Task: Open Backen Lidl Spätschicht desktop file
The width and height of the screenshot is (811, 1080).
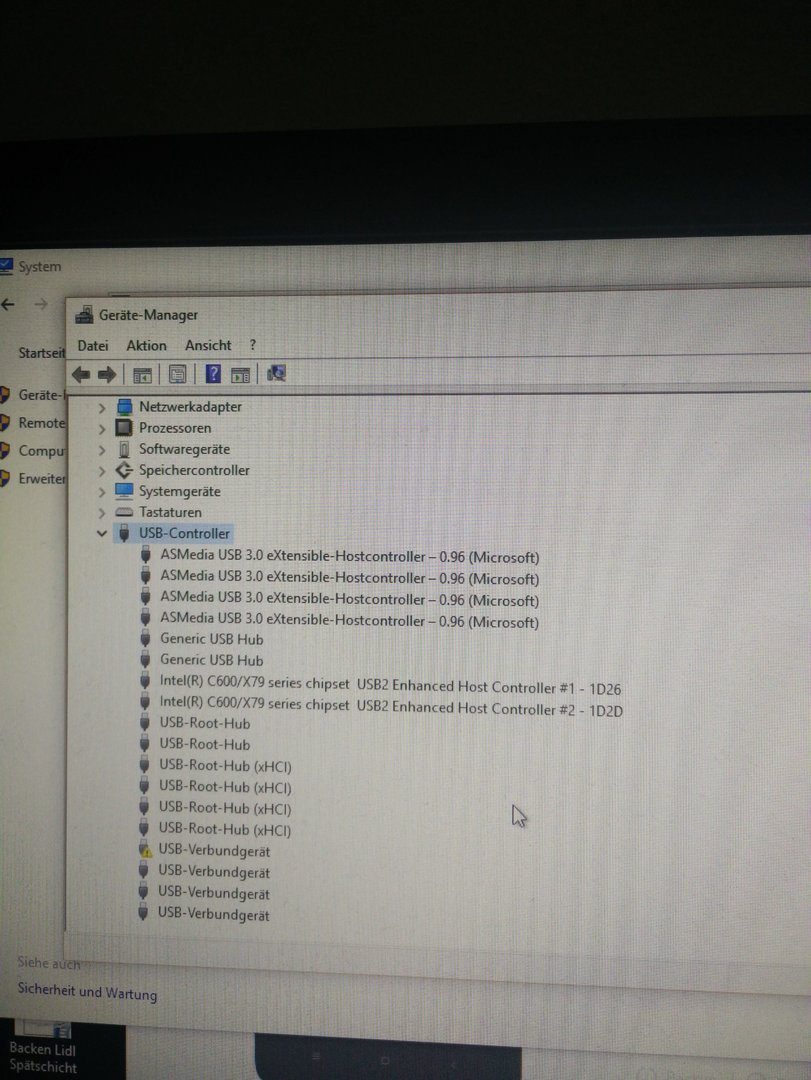Action: 42,1048
